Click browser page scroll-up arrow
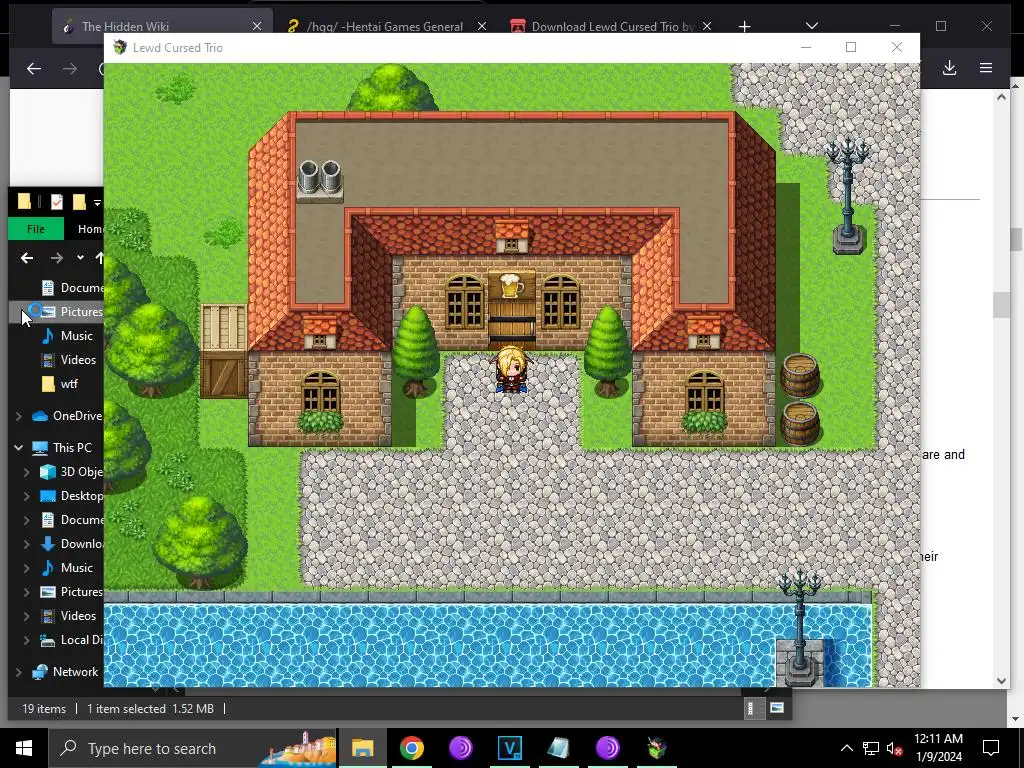 (1002, 97)
